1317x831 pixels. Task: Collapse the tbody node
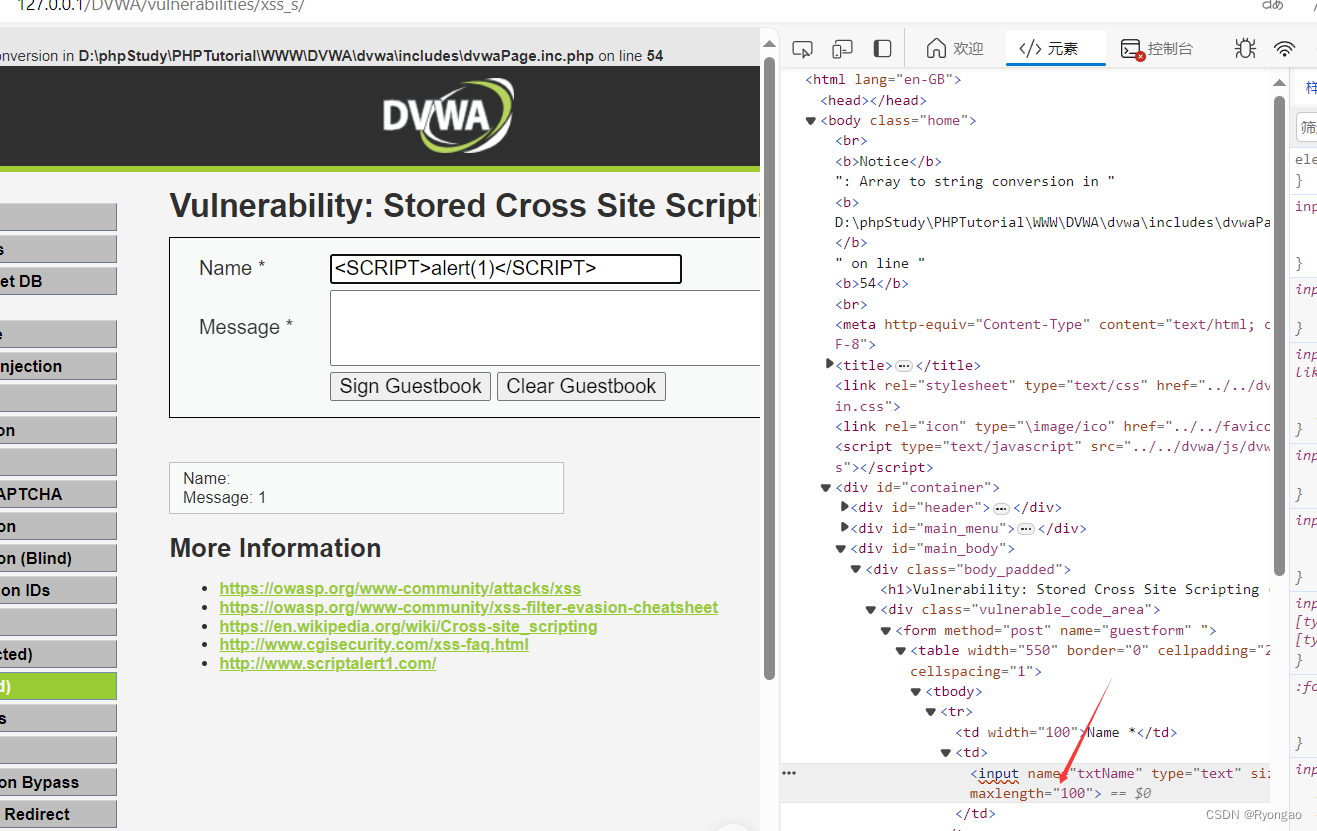click(916, 692)
